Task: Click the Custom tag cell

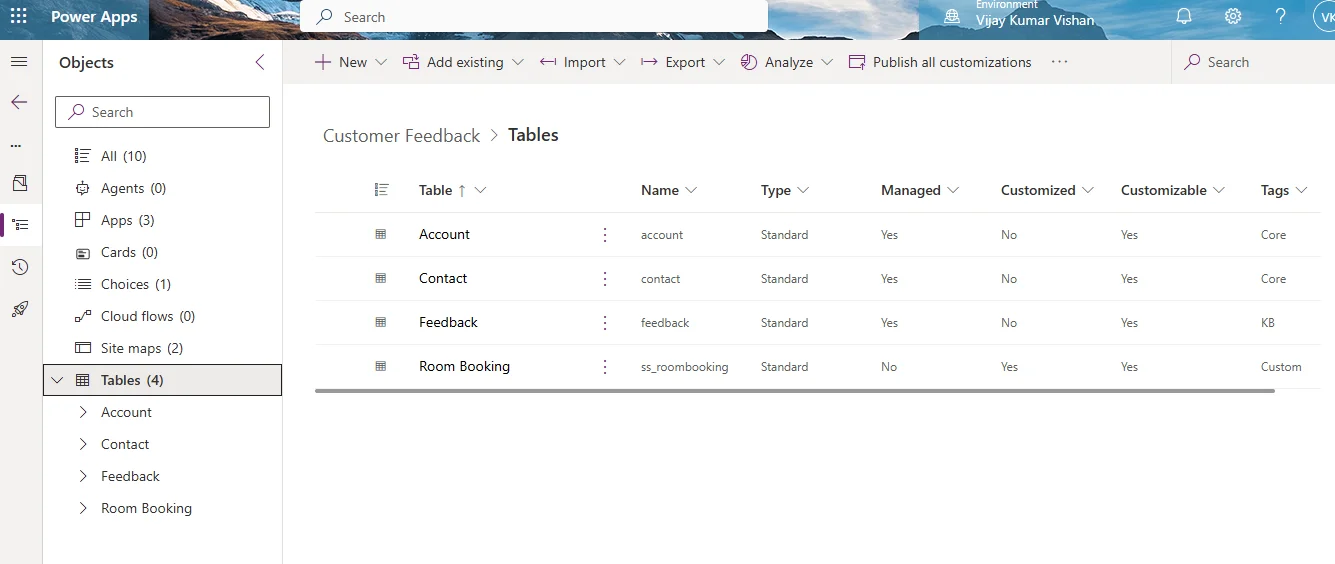Action: point(1281,367)
